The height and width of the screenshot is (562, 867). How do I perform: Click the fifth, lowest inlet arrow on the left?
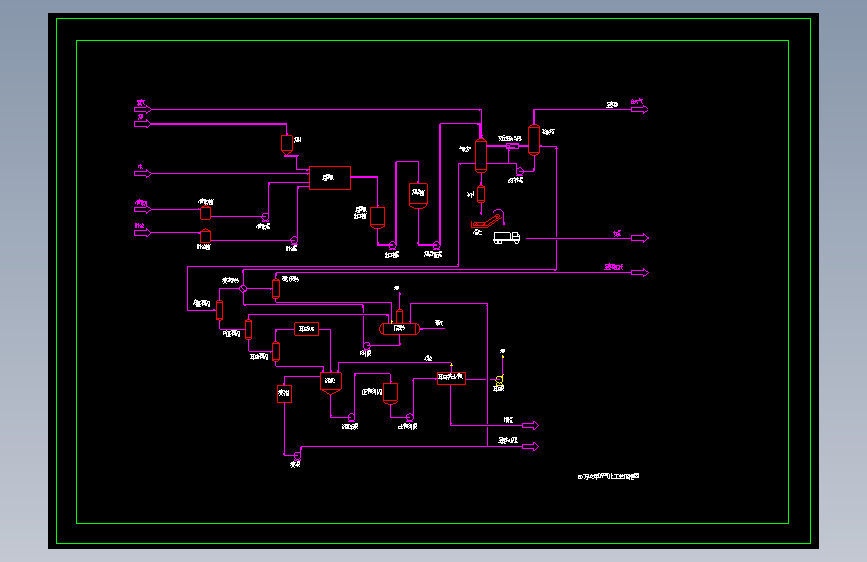coord(143,233)
